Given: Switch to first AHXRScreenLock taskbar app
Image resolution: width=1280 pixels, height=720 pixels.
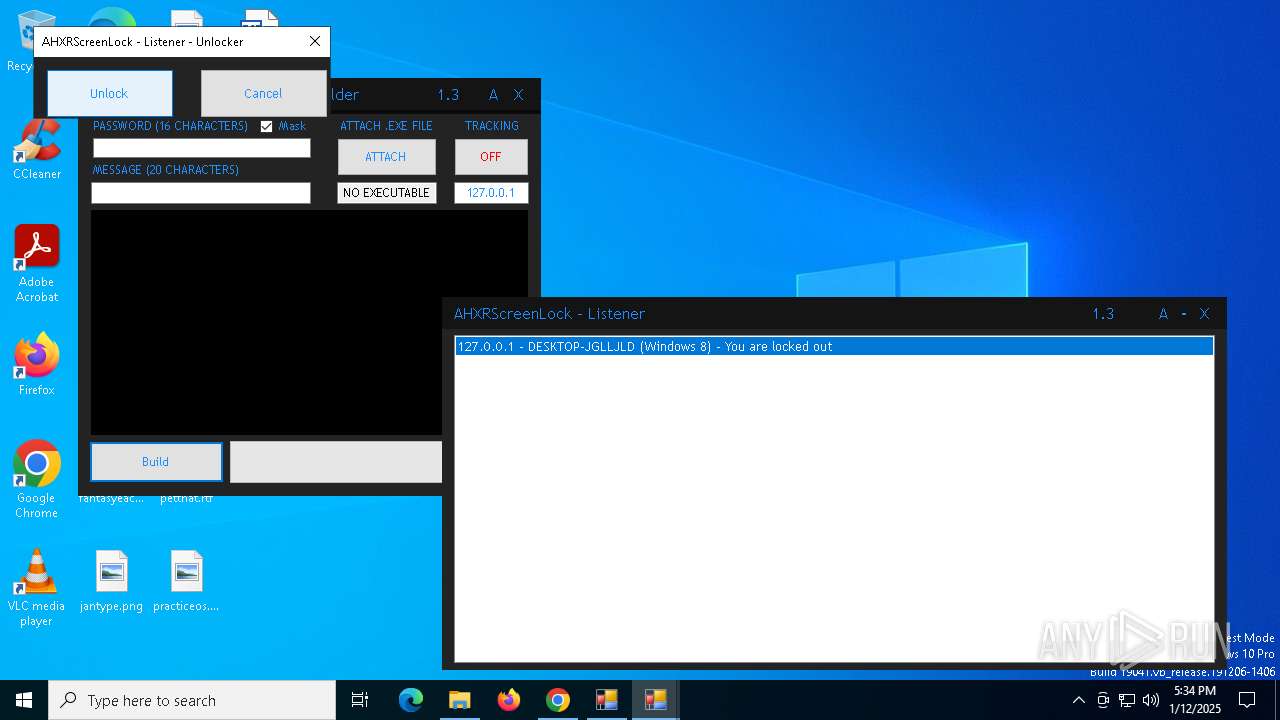Looking at the screenshot, I should click(607, 700).
